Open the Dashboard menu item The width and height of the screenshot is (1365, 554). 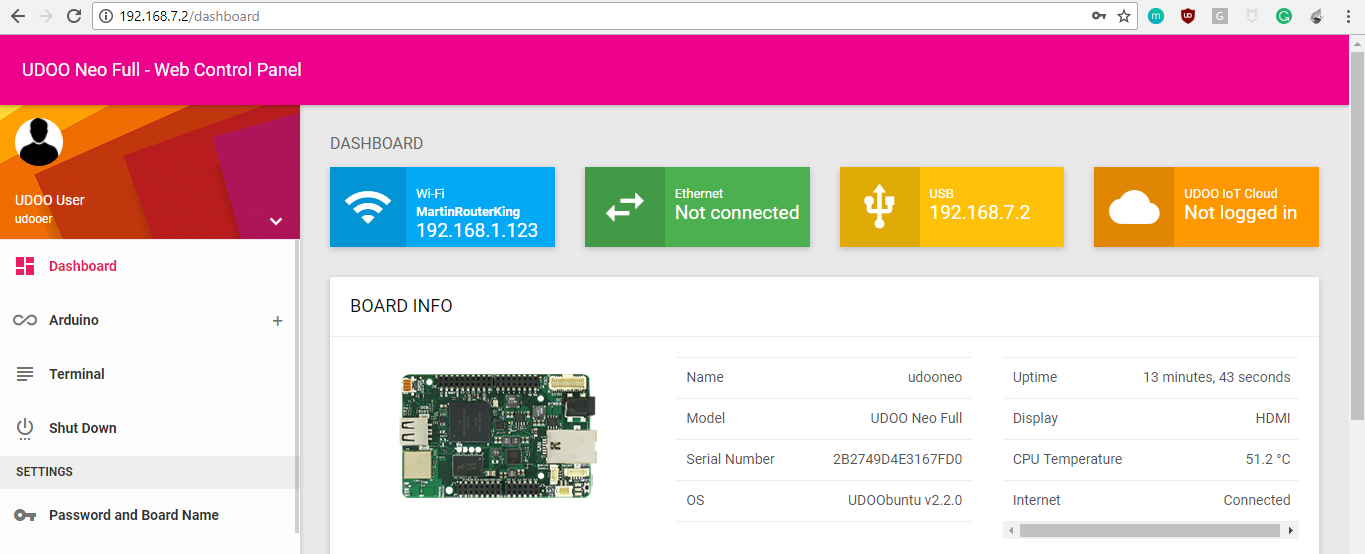tap(148, 266)
